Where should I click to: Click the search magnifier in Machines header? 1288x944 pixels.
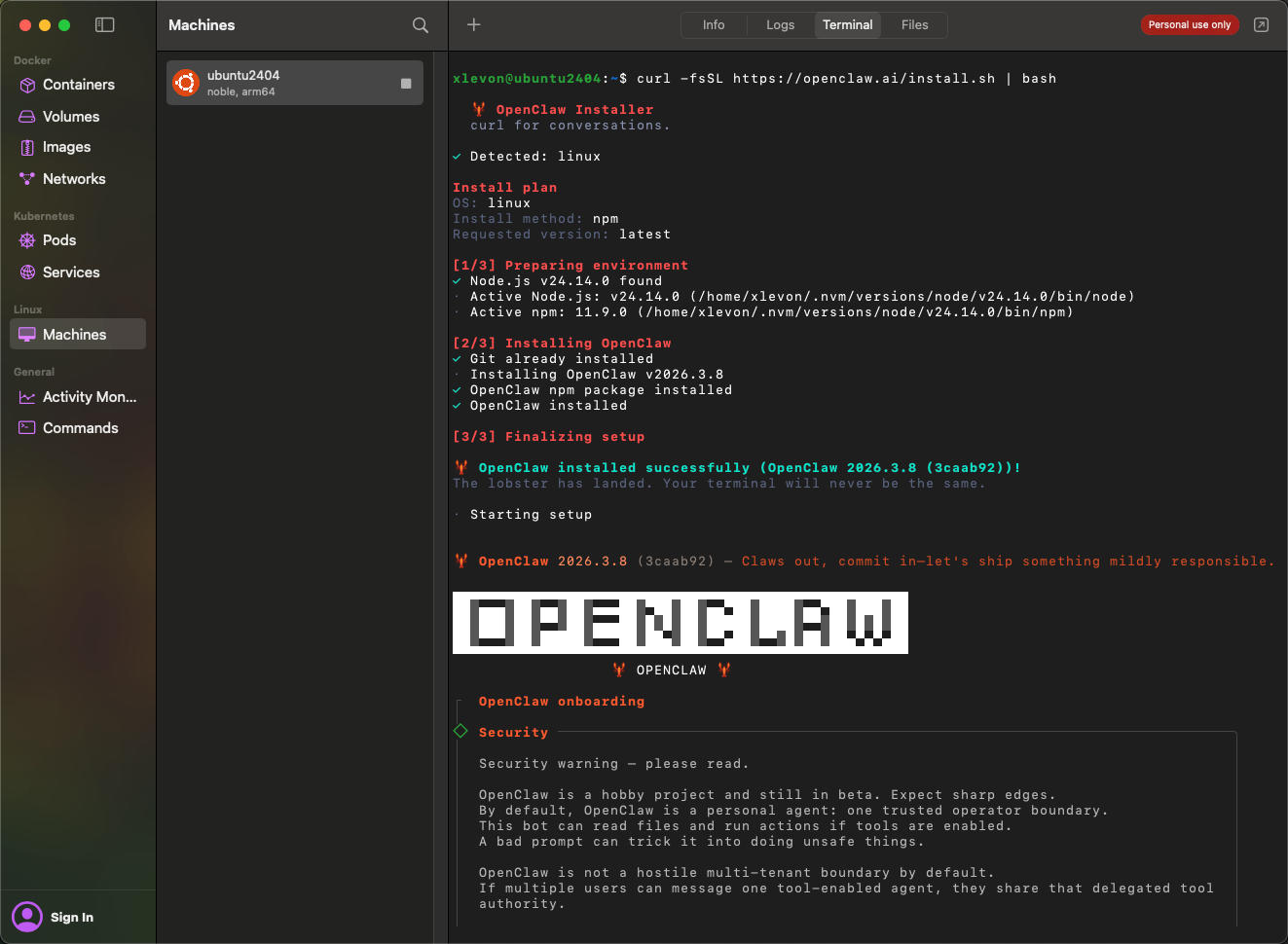421,25
